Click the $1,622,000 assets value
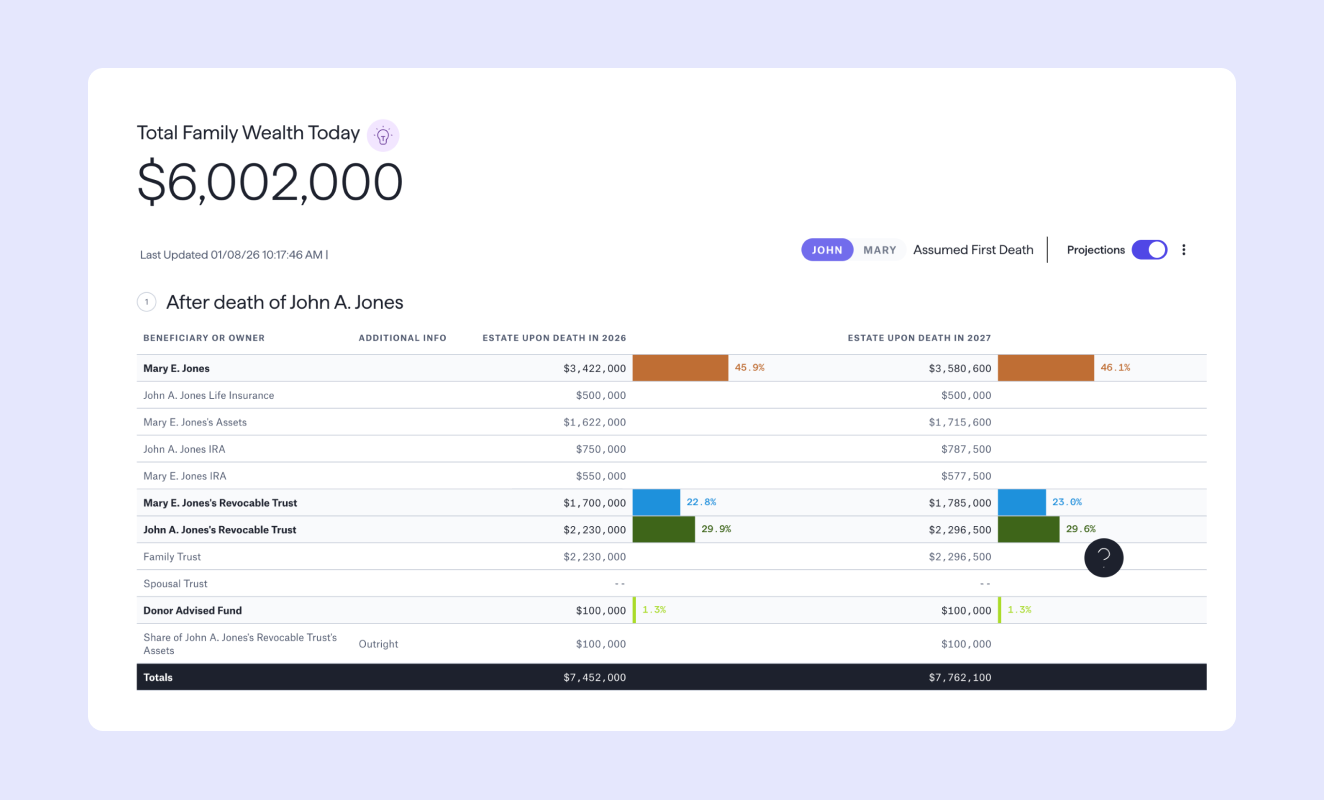Viewport: 1324px width, 800px height. point(594,422)
